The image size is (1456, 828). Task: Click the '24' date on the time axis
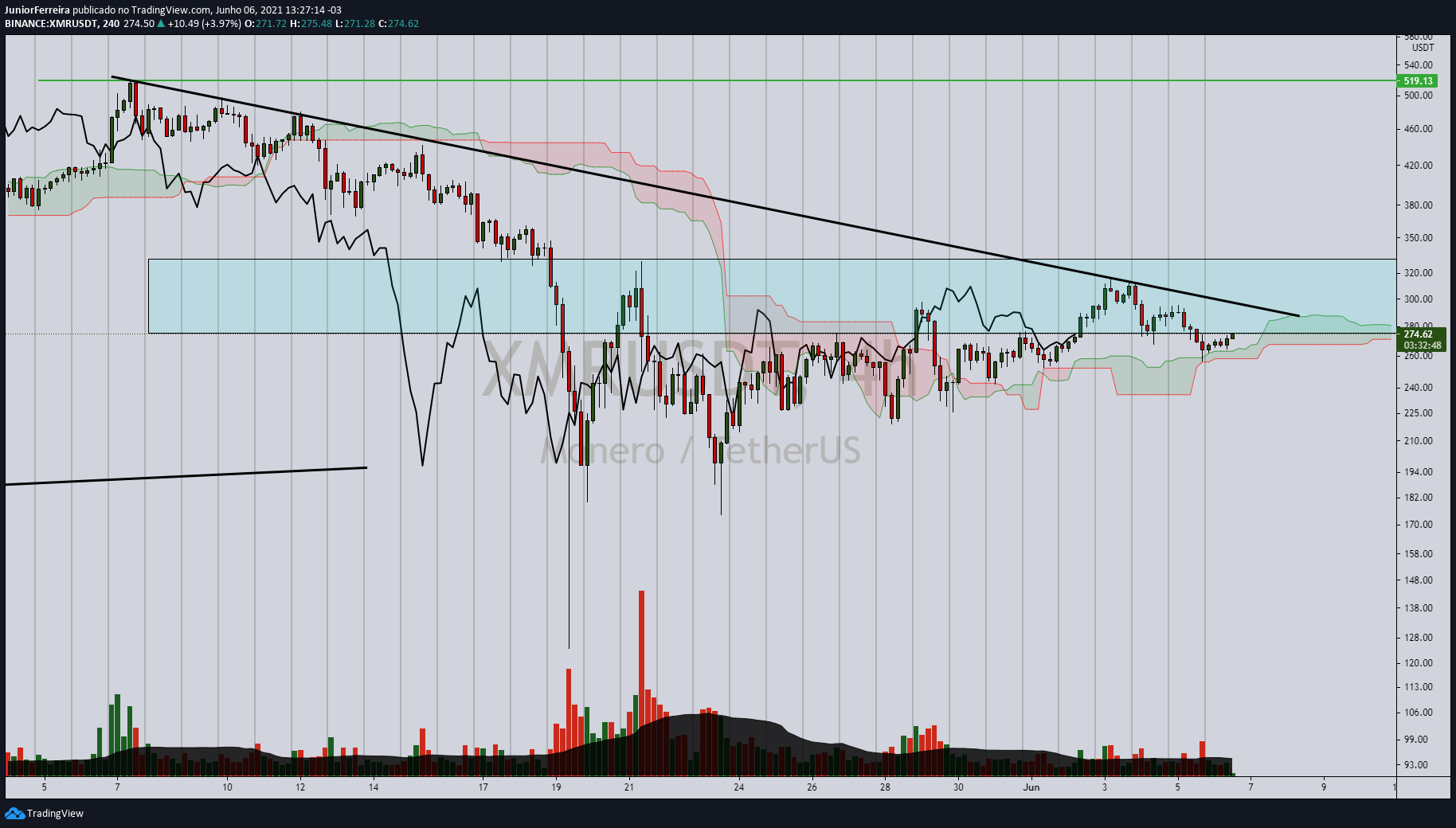coord(739,787)
